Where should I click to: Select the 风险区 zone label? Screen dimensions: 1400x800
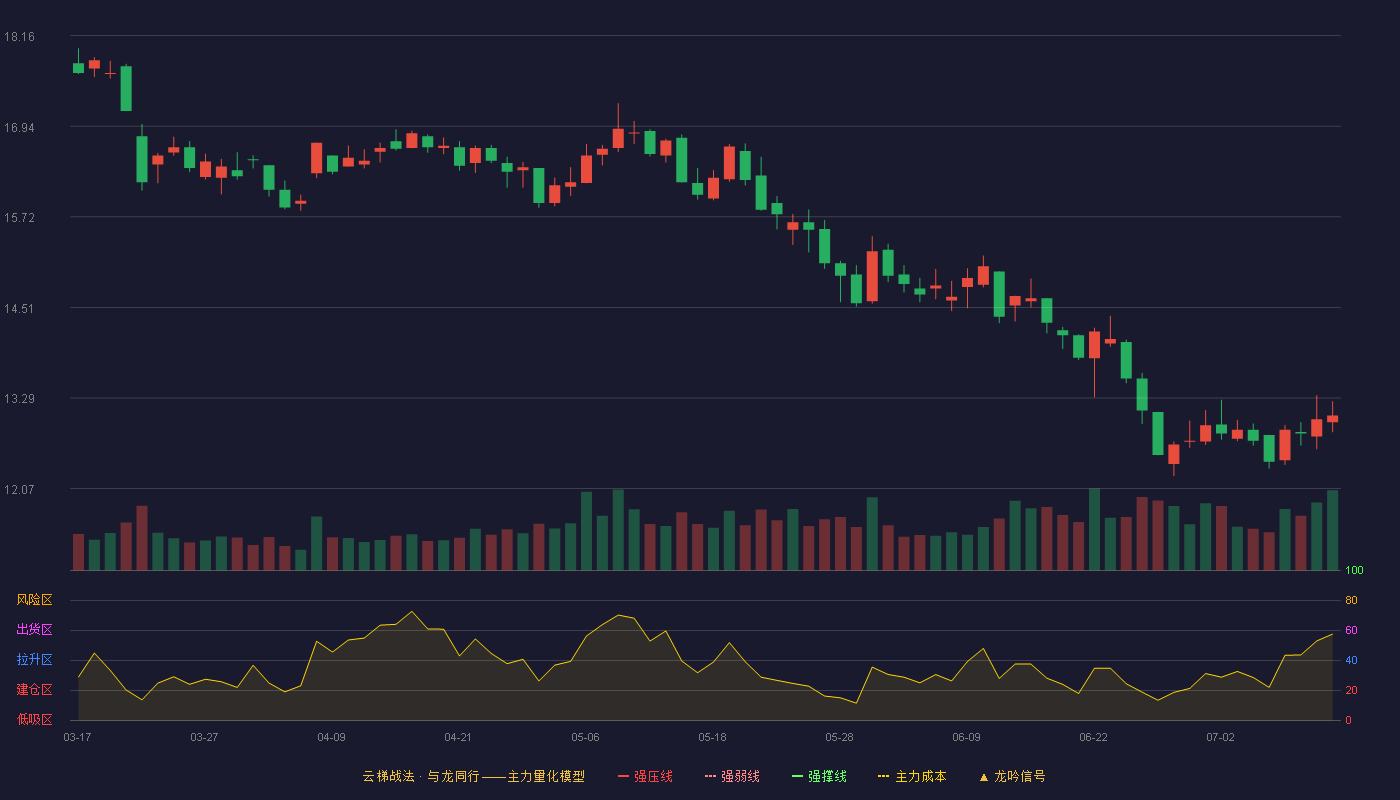click(34, 600)
